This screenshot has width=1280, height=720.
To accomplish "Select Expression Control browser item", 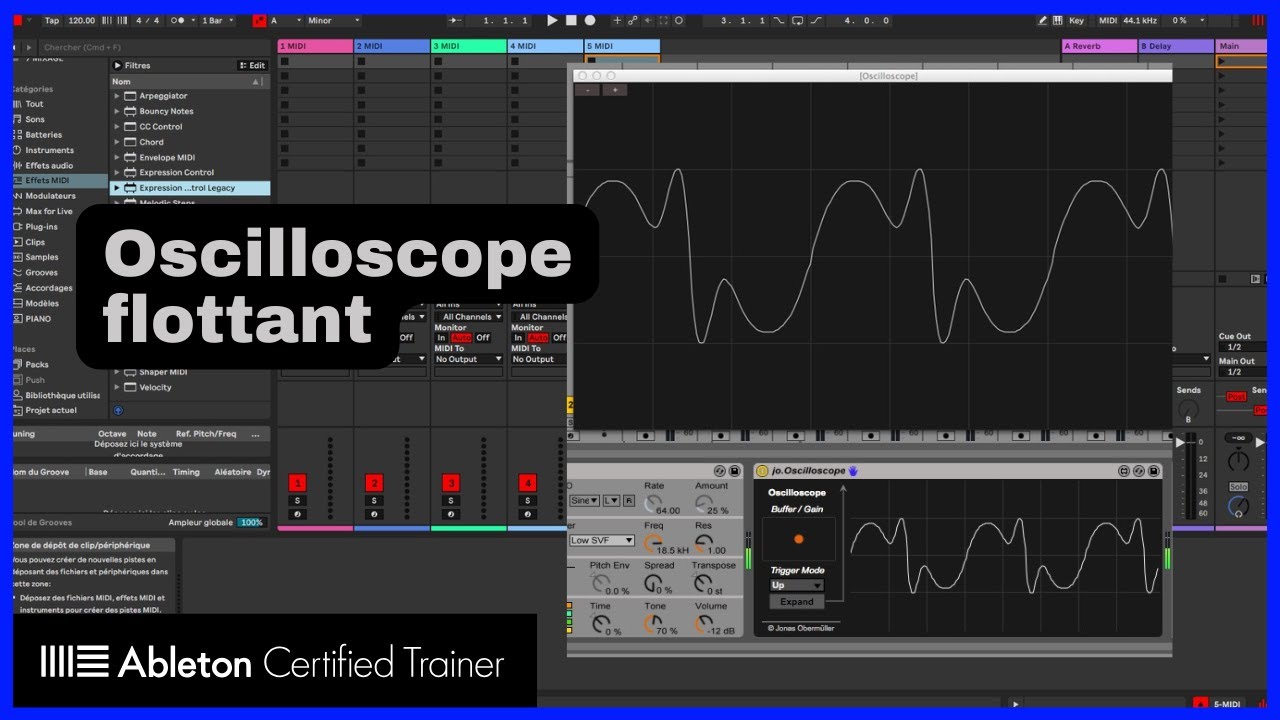I will 176,173.
